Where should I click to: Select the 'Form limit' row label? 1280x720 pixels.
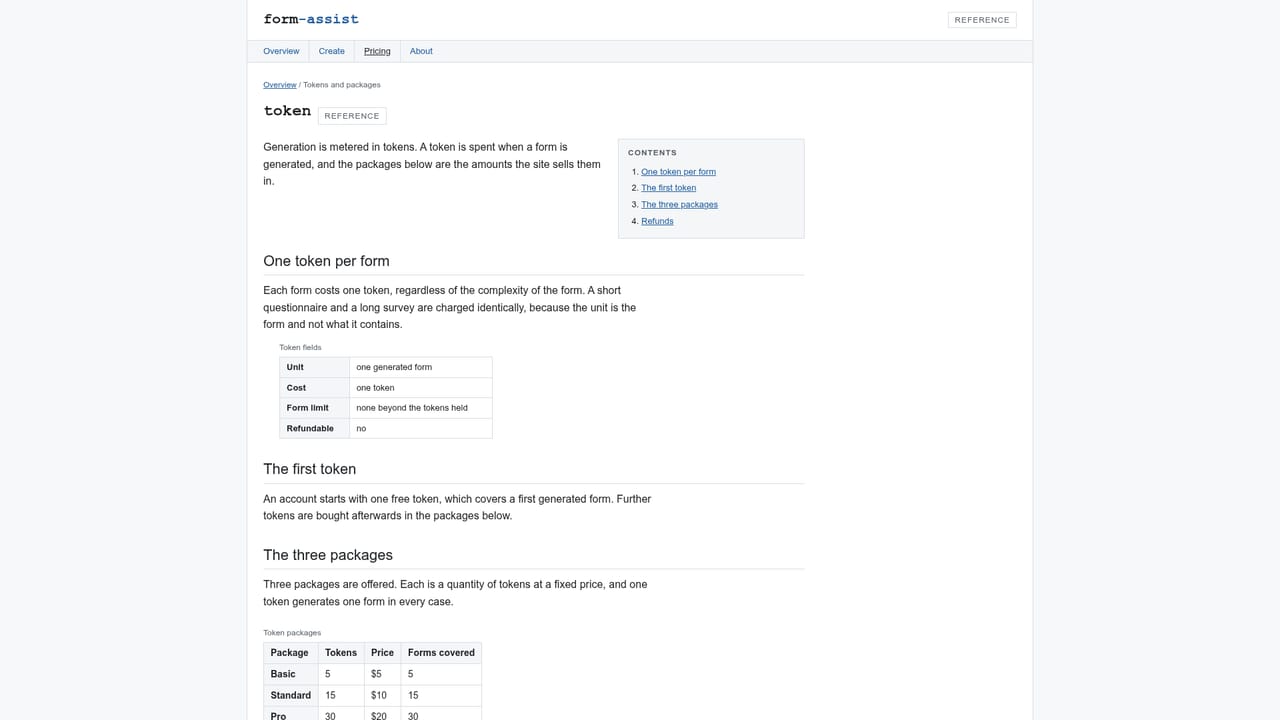314,408
